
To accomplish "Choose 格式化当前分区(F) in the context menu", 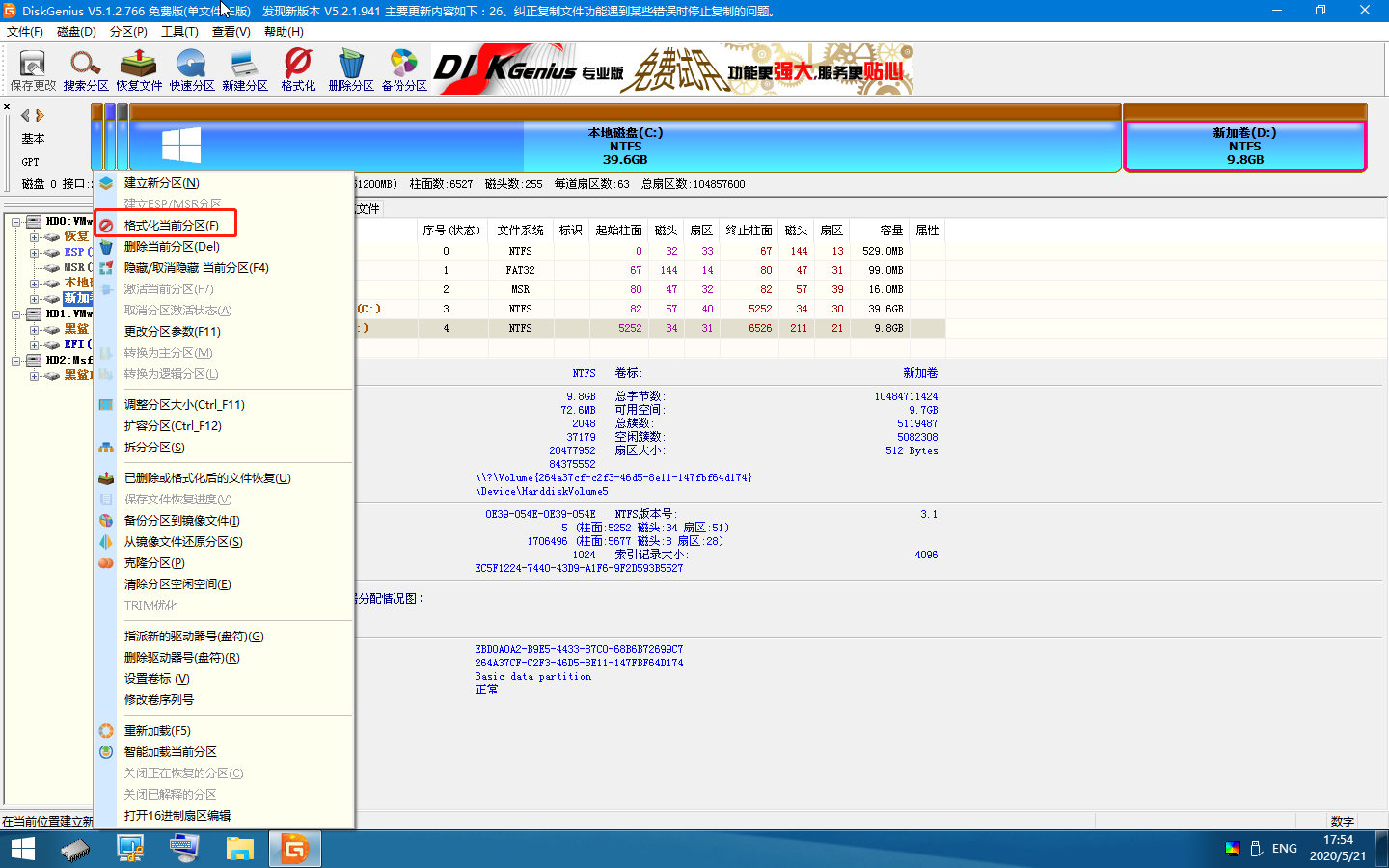I will tap(171, 226).
